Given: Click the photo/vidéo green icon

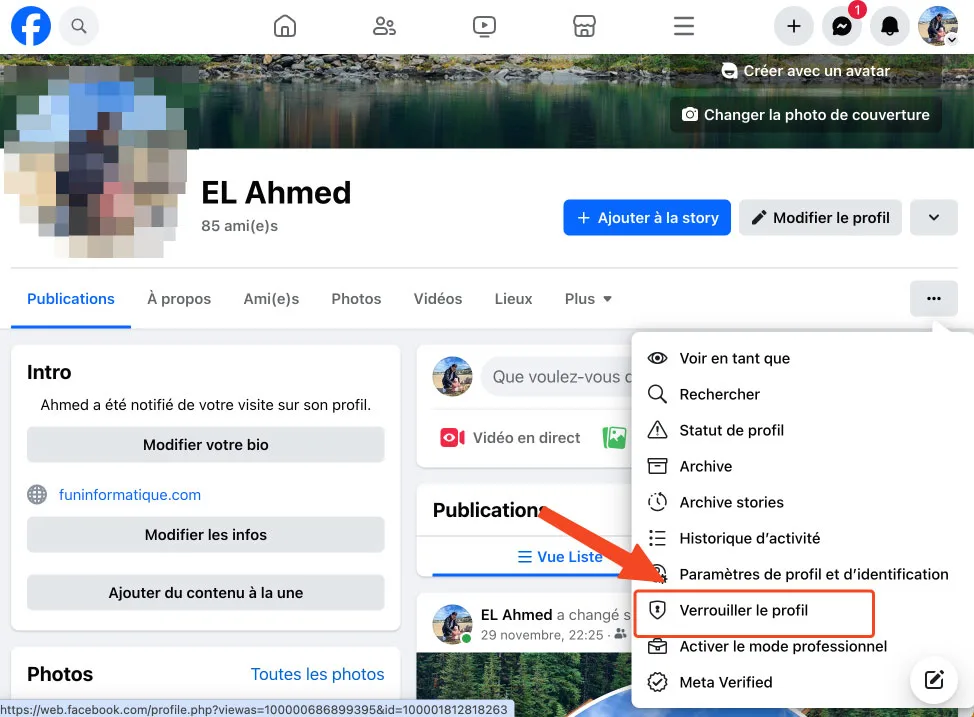Looking at the screenshot, I should [x=614, y=437].
